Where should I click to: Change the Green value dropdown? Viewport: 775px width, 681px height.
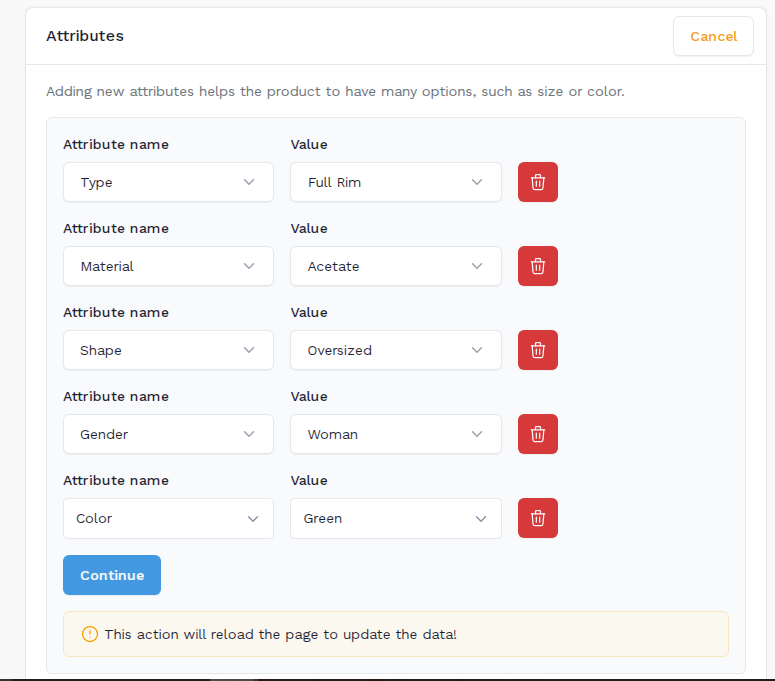(395, 518)
